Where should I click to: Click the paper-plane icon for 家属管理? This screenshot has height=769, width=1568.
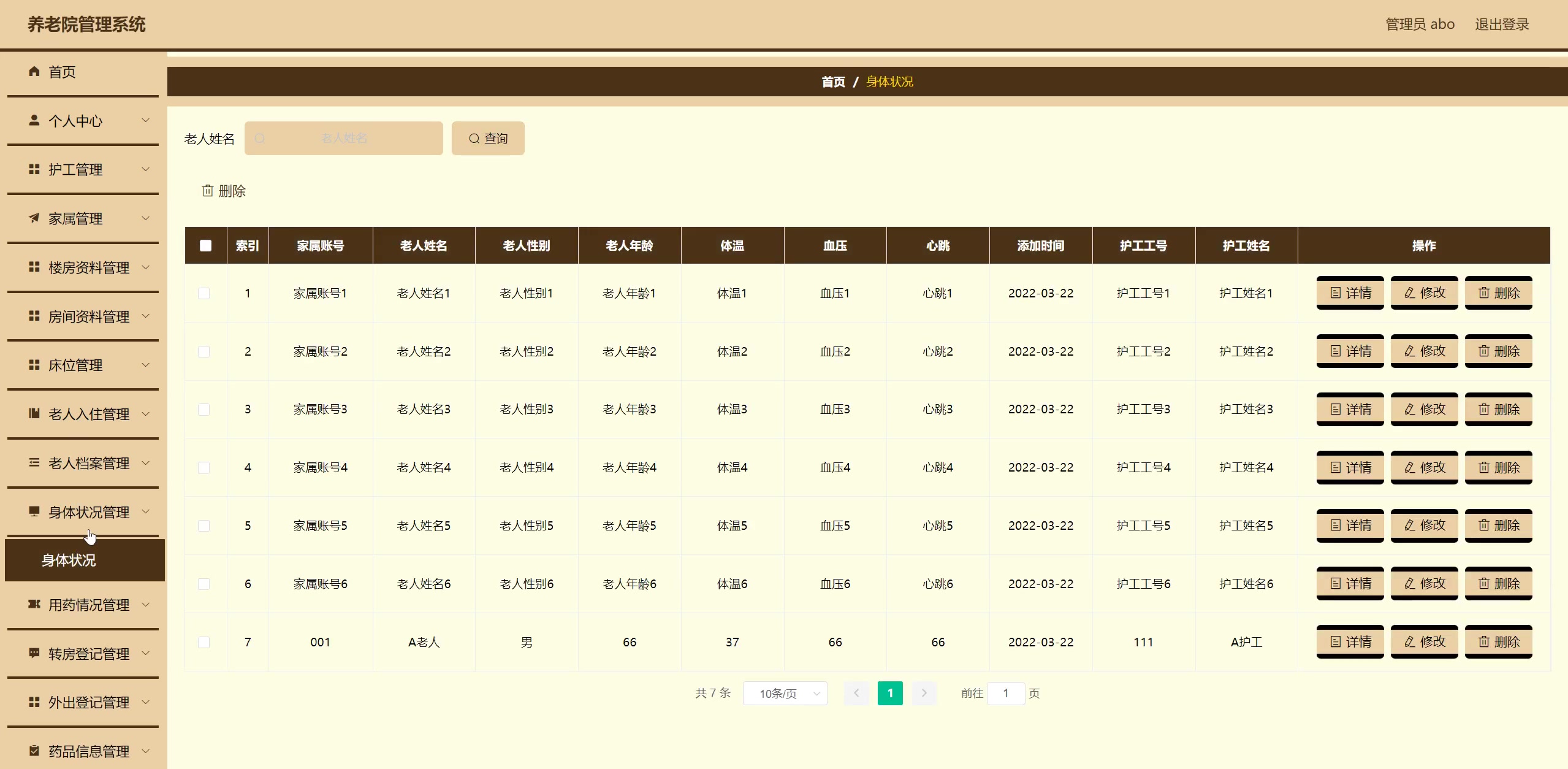[34, 218]
